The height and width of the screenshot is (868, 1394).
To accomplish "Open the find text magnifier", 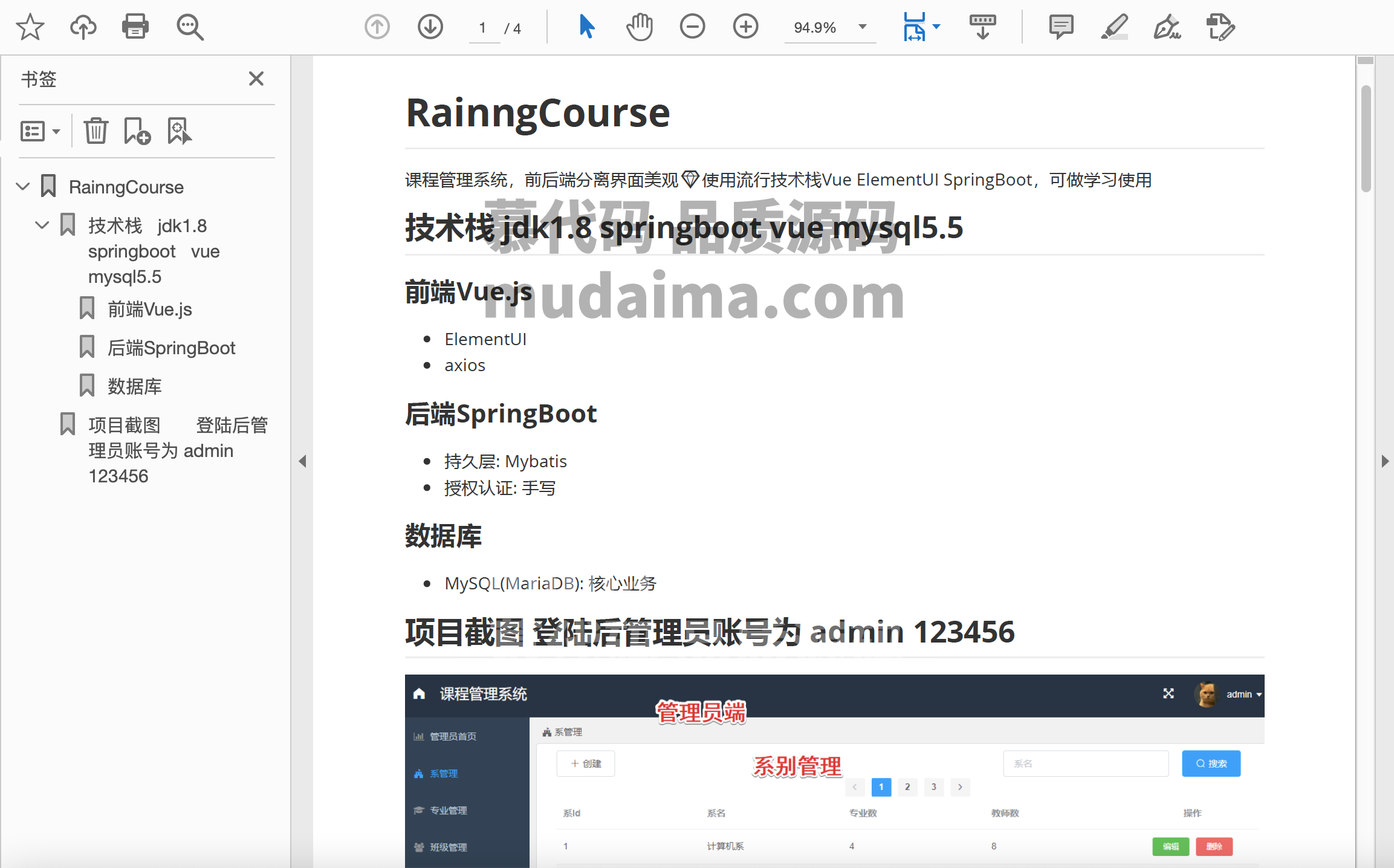I will [190, 27].
